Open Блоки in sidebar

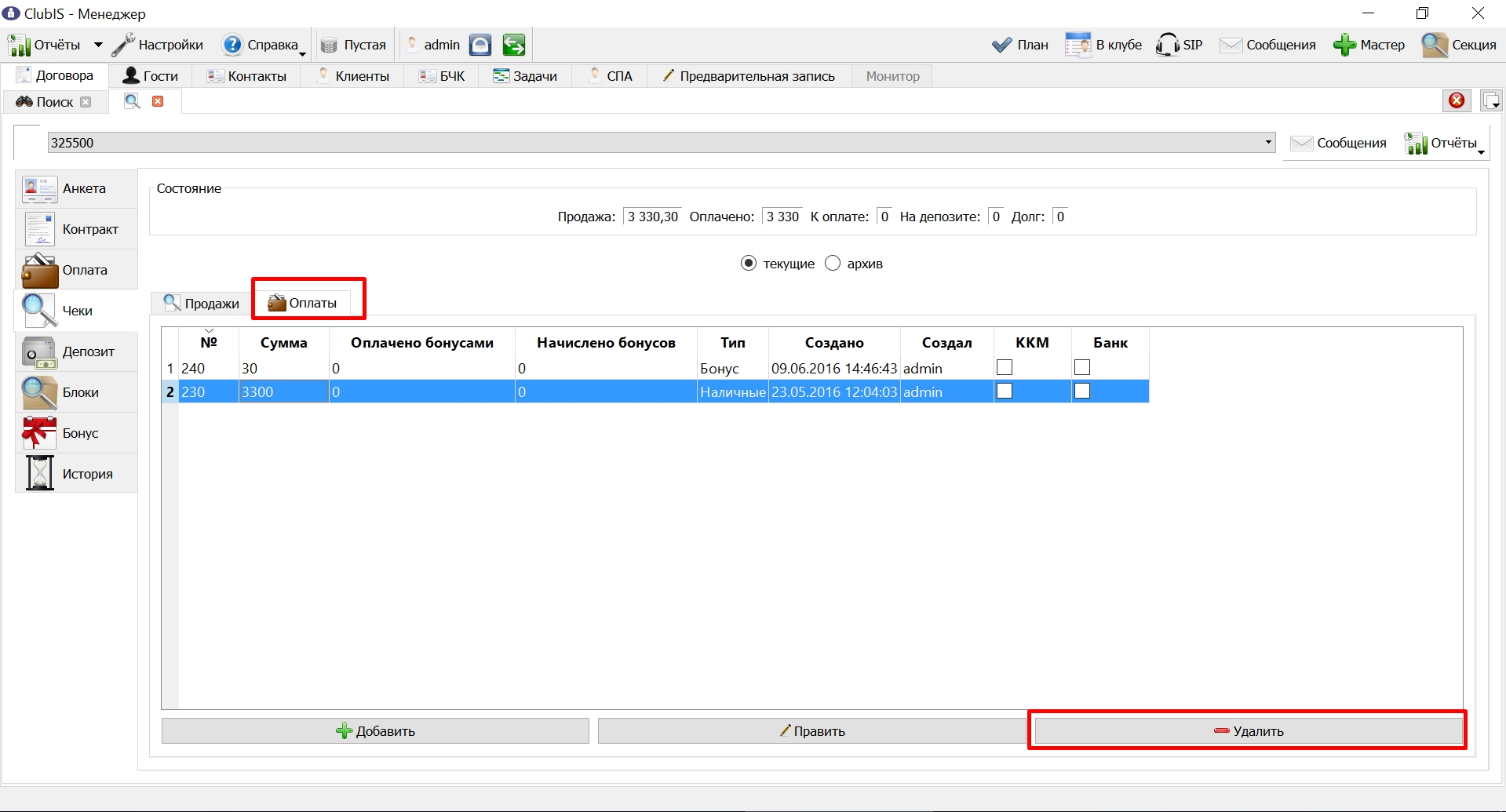(x=77, y=392)
